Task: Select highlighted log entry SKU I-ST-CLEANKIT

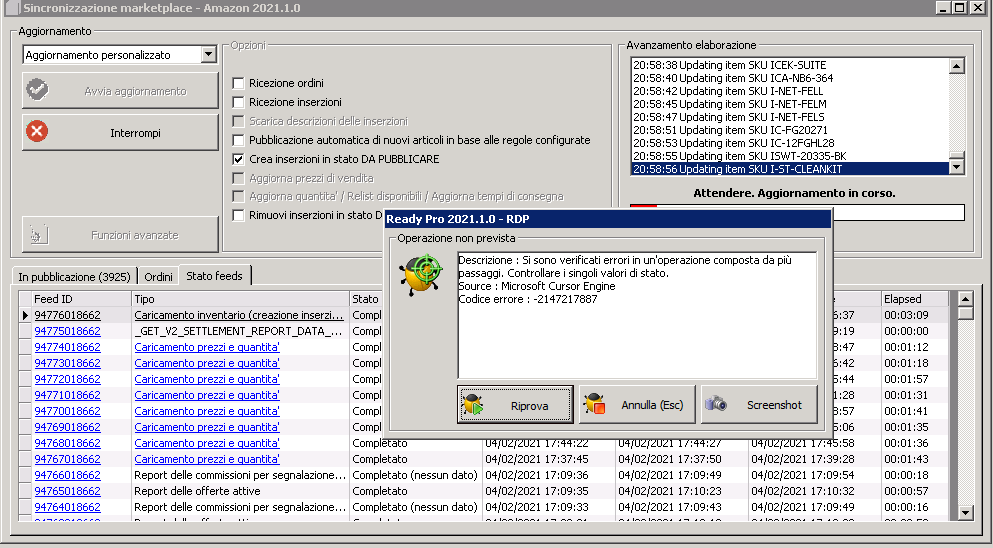Action: coord(790,169)
